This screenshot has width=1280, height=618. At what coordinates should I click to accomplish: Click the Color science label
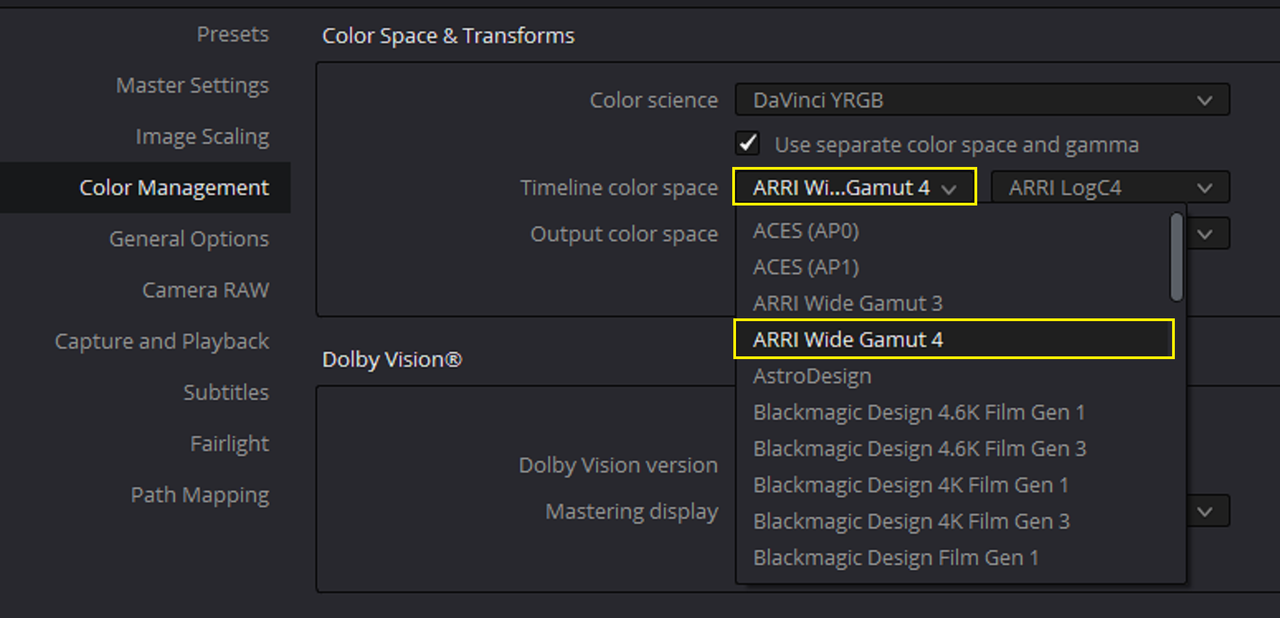tap(654, 100)
